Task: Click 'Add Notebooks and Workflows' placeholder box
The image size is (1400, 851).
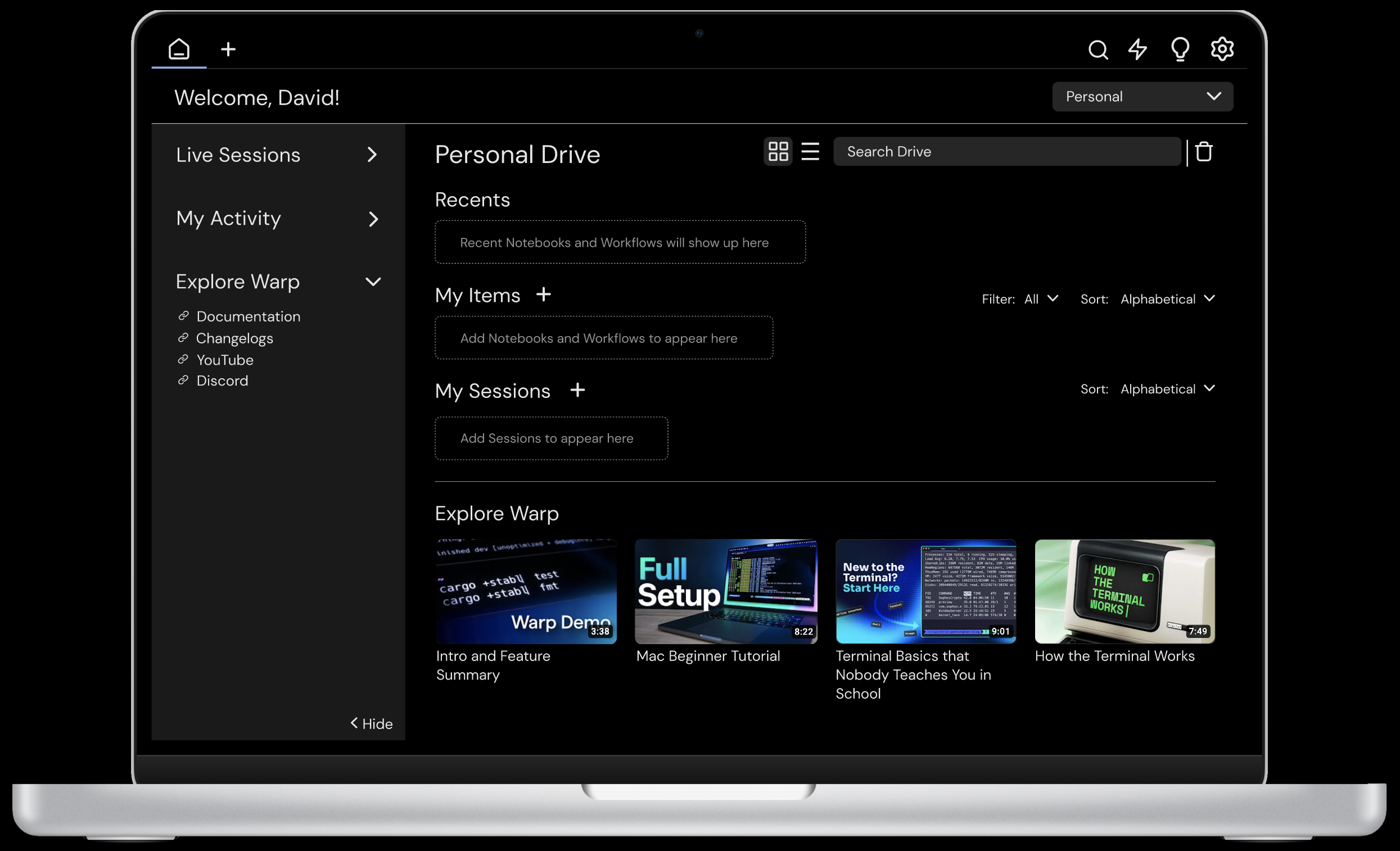Action: tap(604, 338)
